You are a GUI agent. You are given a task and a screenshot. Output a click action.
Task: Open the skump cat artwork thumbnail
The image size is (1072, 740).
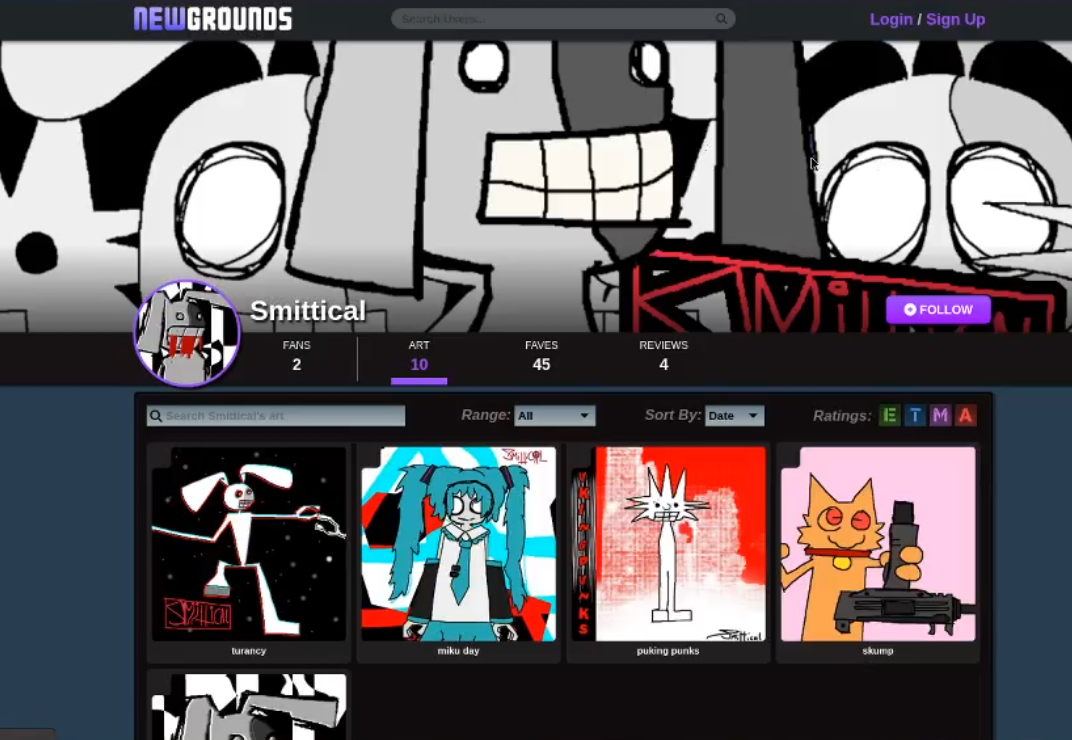(x=878, y=544)
